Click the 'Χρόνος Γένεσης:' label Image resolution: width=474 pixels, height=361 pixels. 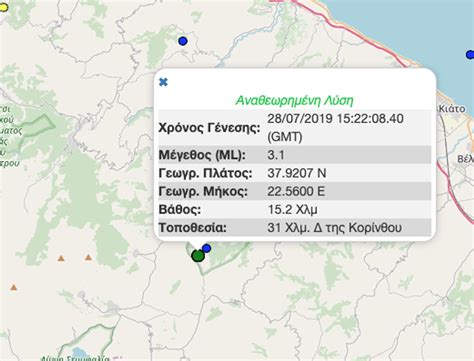[x=209, y=128]
